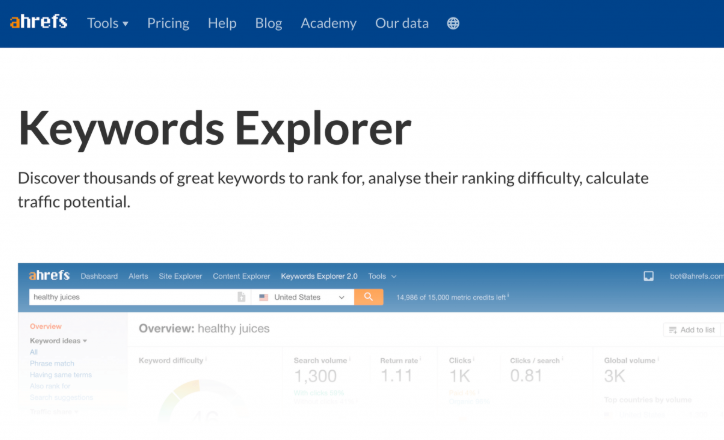
Task: Switch to Dashboard in the preview
Action: click(x=99, y=276)
